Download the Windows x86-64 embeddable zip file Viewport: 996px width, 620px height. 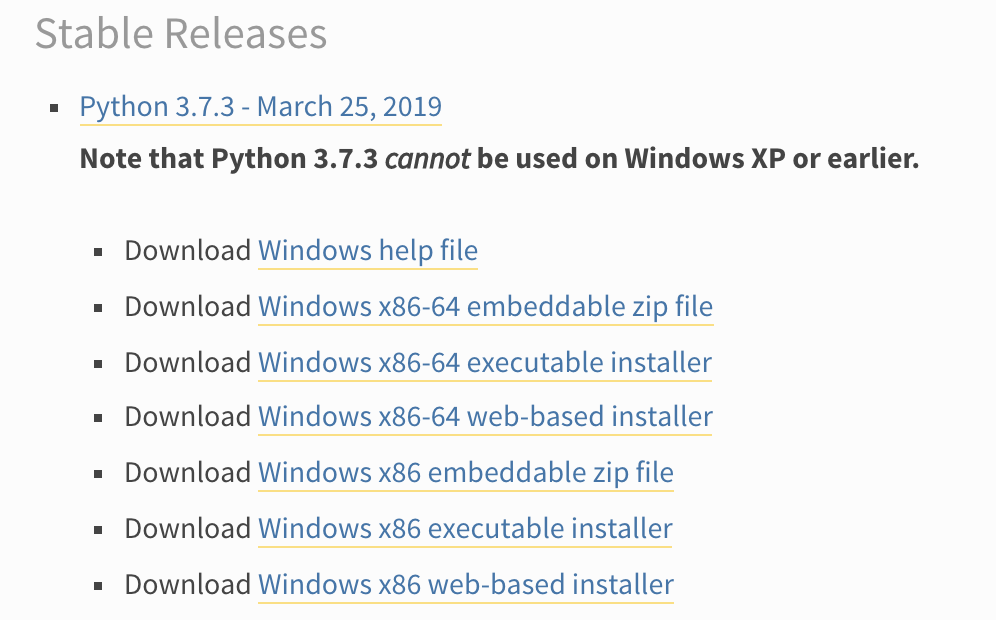click(485, 307)
